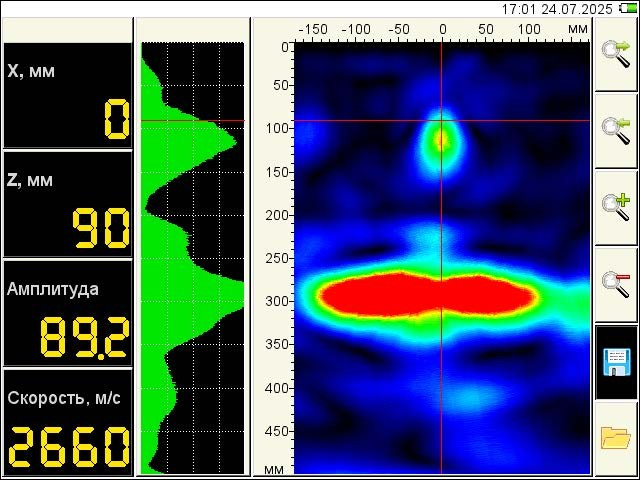Select the Z, мм depth panel
The width and height of the screenshot is (640, 480).
tap(67, 204)
